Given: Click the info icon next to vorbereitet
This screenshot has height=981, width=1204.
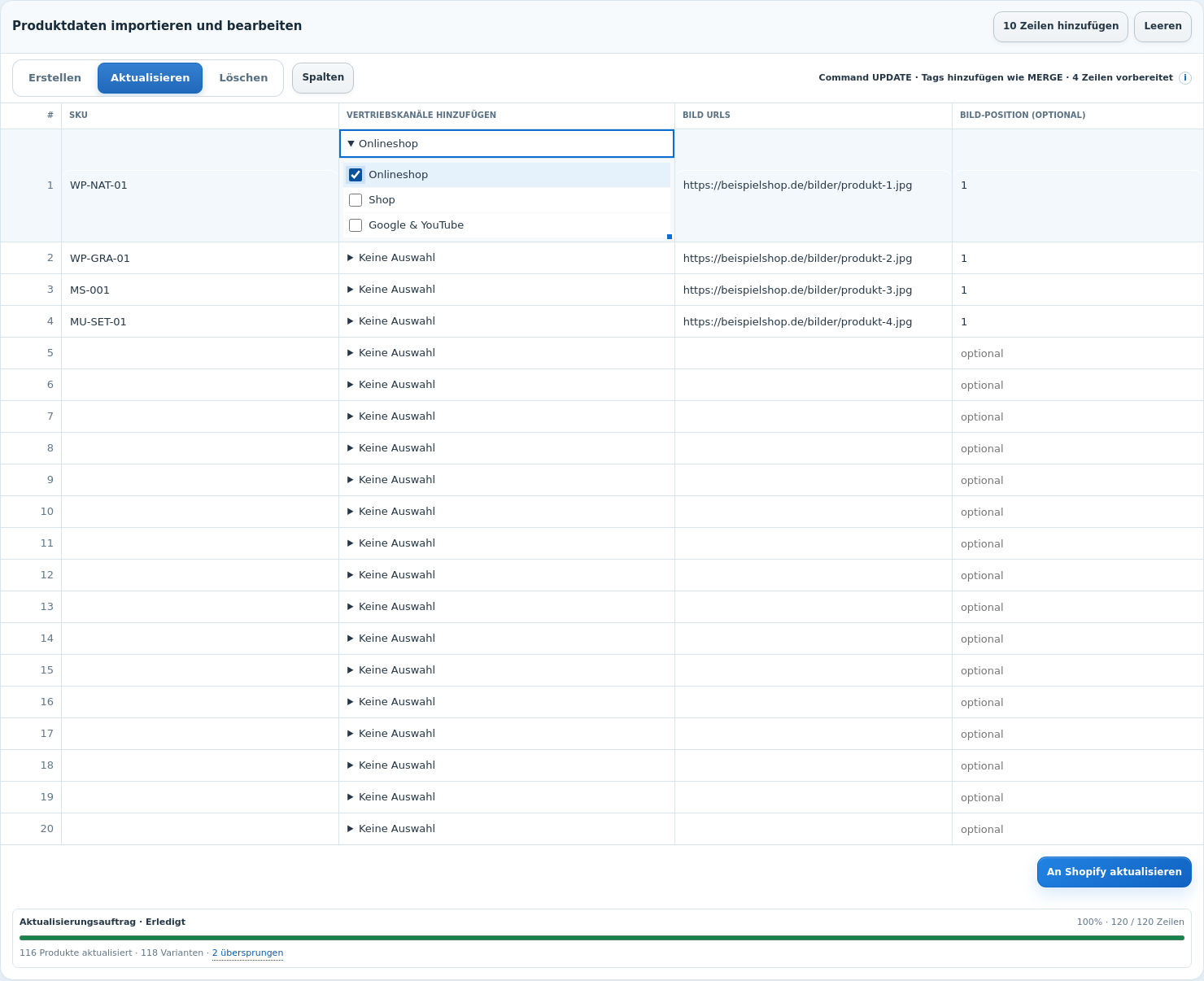Looking at the screenshot, I should pyautogui.click(x=1185, y=78).
